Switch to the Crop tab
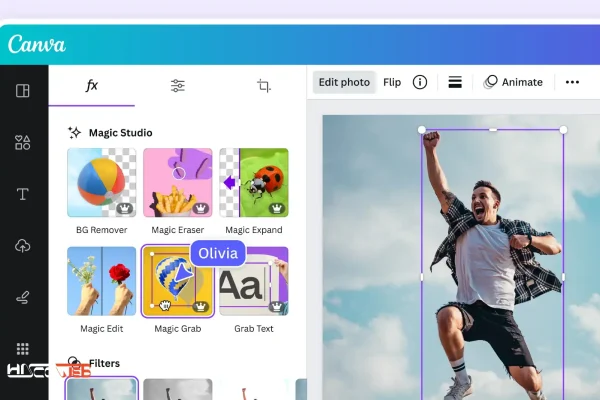This screenshot has height=400, width=600. [x=264, y=85]
